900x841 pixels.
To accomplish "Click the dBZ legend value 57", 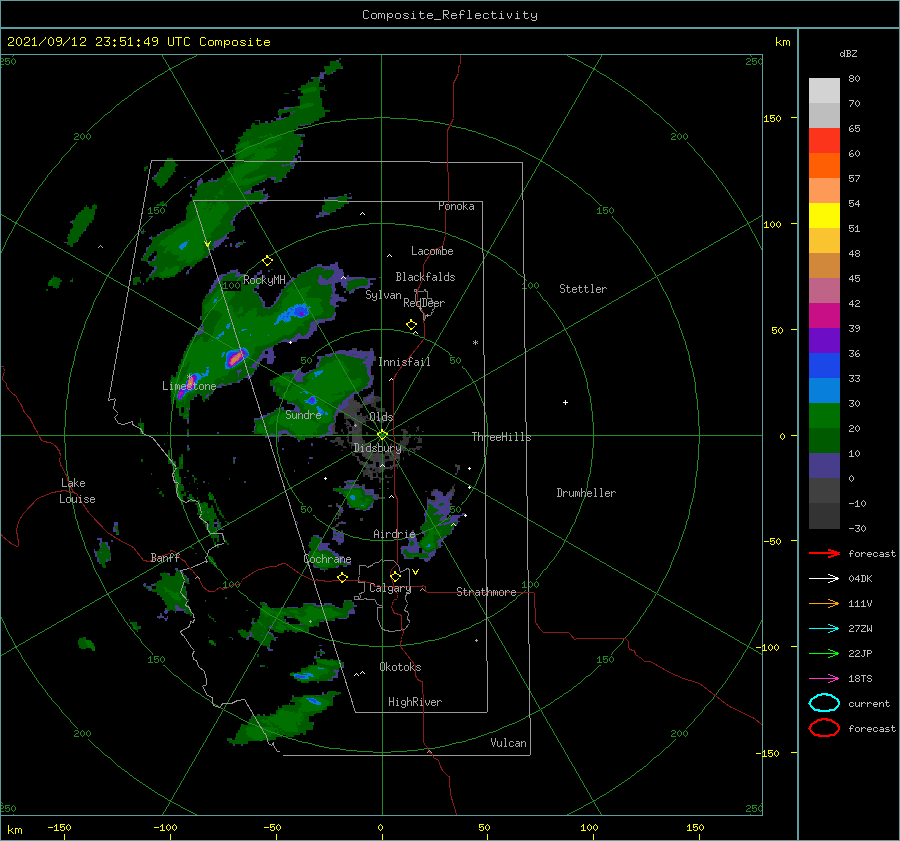I will click(x=854, y=179).
